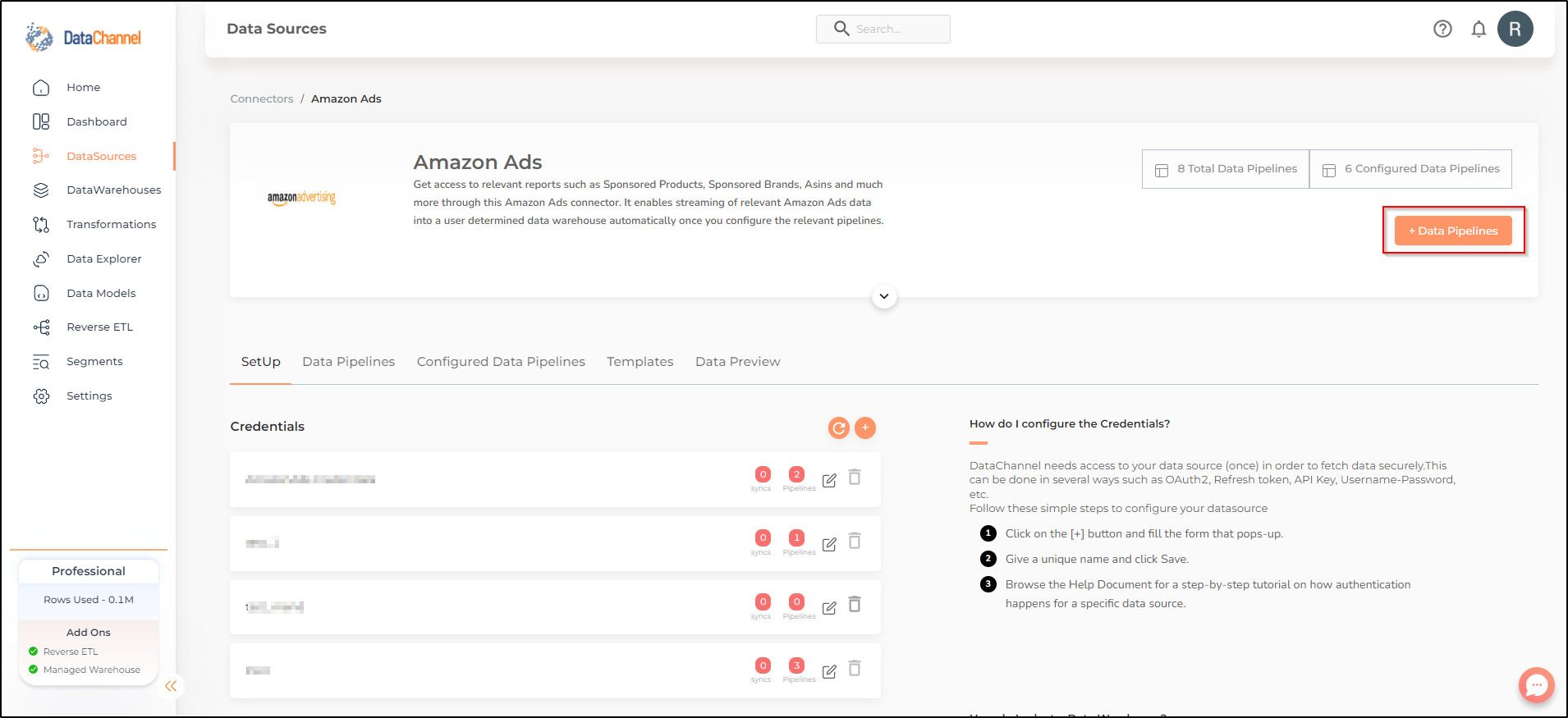Click the pipelines badge showing 3
The image size is (1568, 718).
click(x=796, y=665)
